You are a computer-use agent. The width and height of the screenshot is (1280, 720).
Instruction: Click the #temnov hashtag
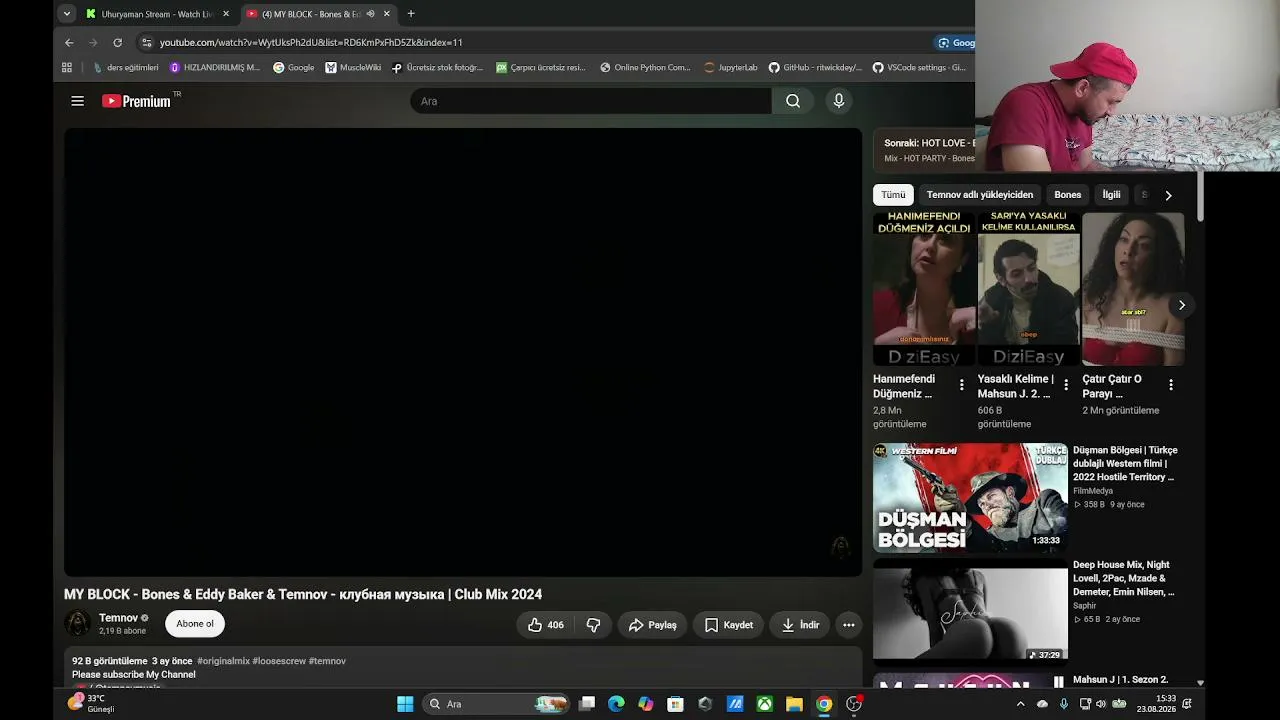[327, 661]
